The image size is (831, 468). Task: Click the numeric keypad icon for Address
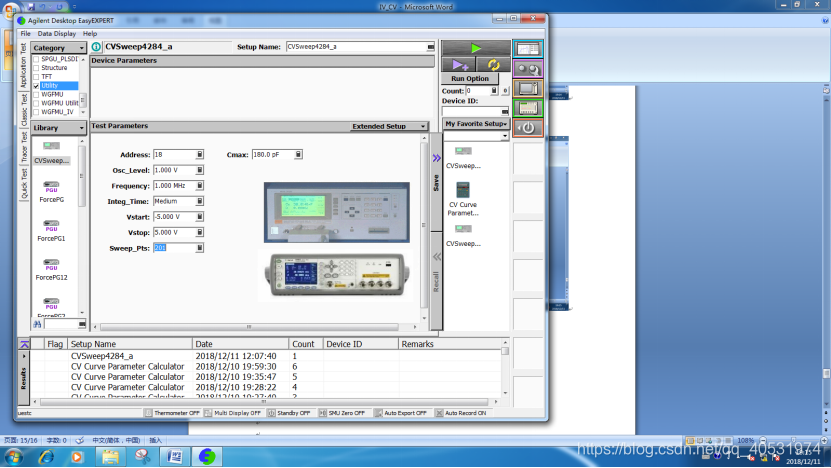click(200, 154)
